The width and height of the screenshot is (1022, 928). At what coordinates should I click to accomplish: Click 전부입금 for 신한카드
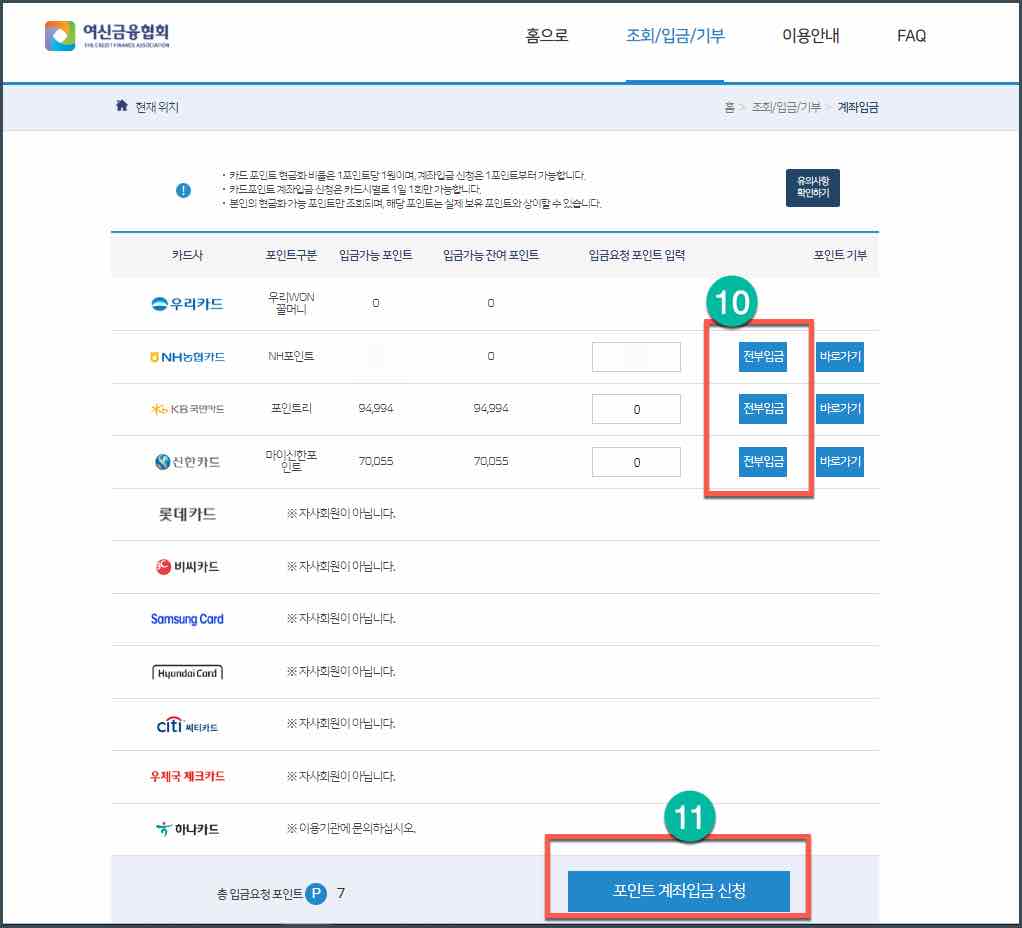763,461
